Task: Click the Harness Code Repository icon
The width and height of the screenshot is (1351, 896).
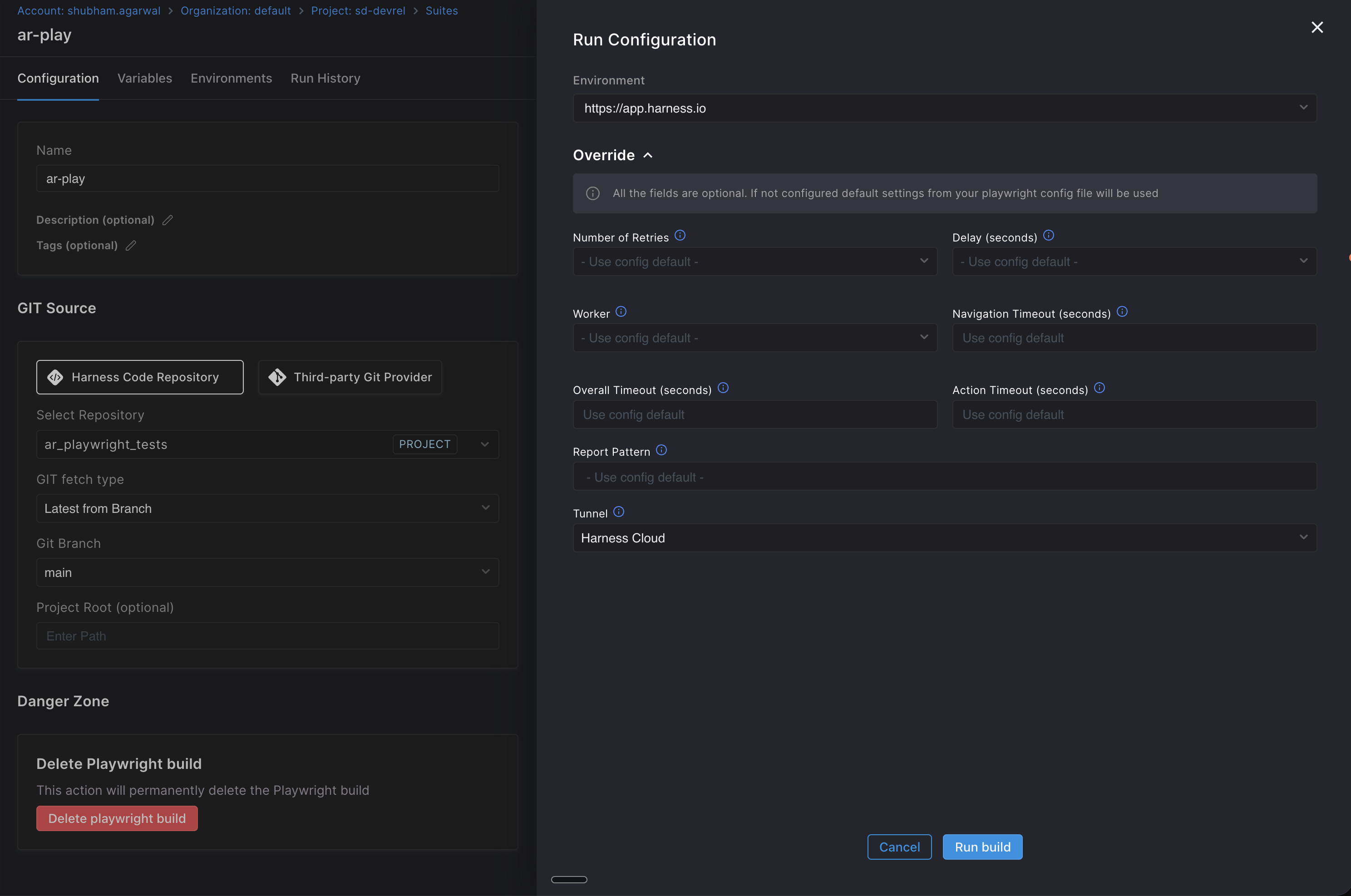Action: pyautogui.click(x=55, y=377)
